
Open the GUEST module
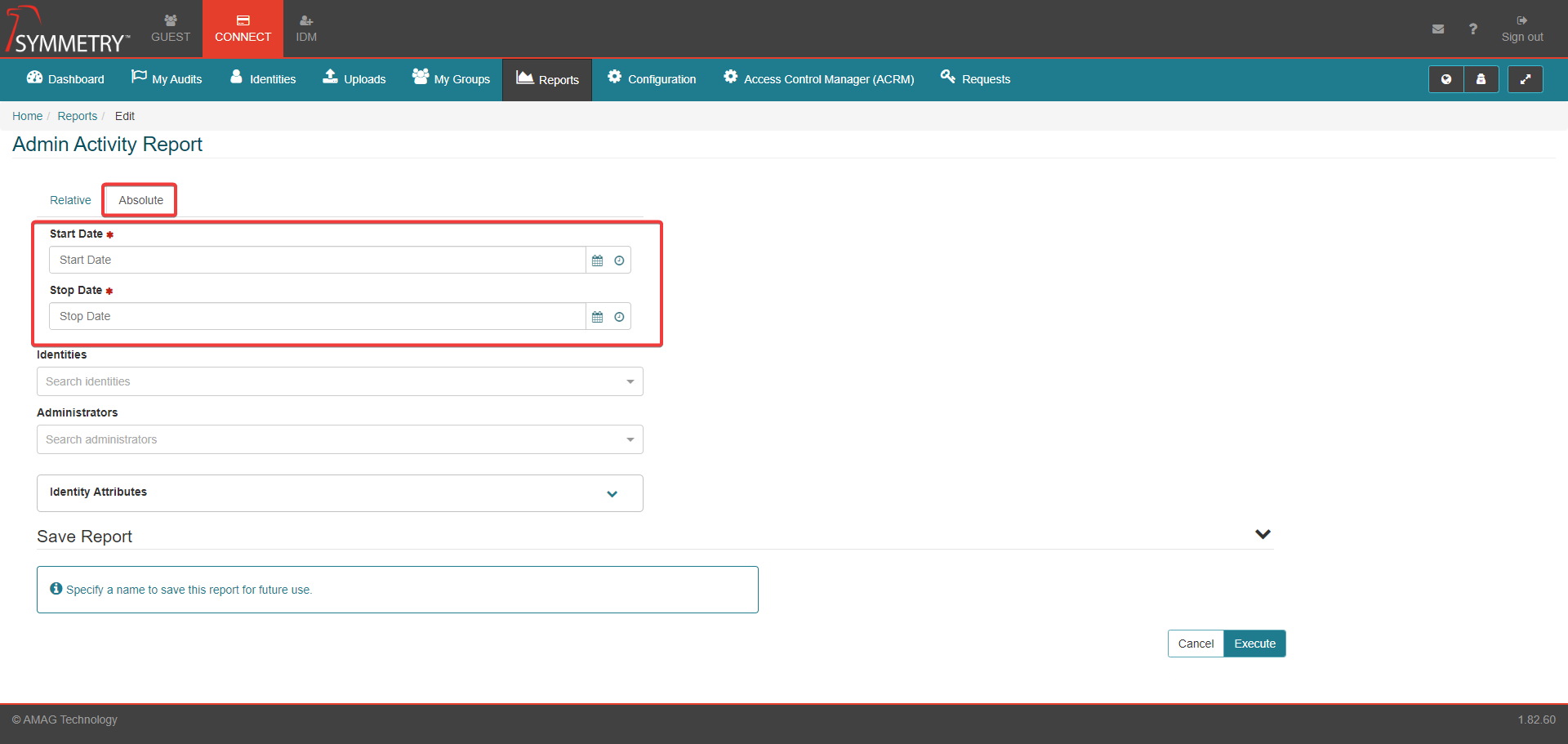pyautogui.click(x=171, y=29)
